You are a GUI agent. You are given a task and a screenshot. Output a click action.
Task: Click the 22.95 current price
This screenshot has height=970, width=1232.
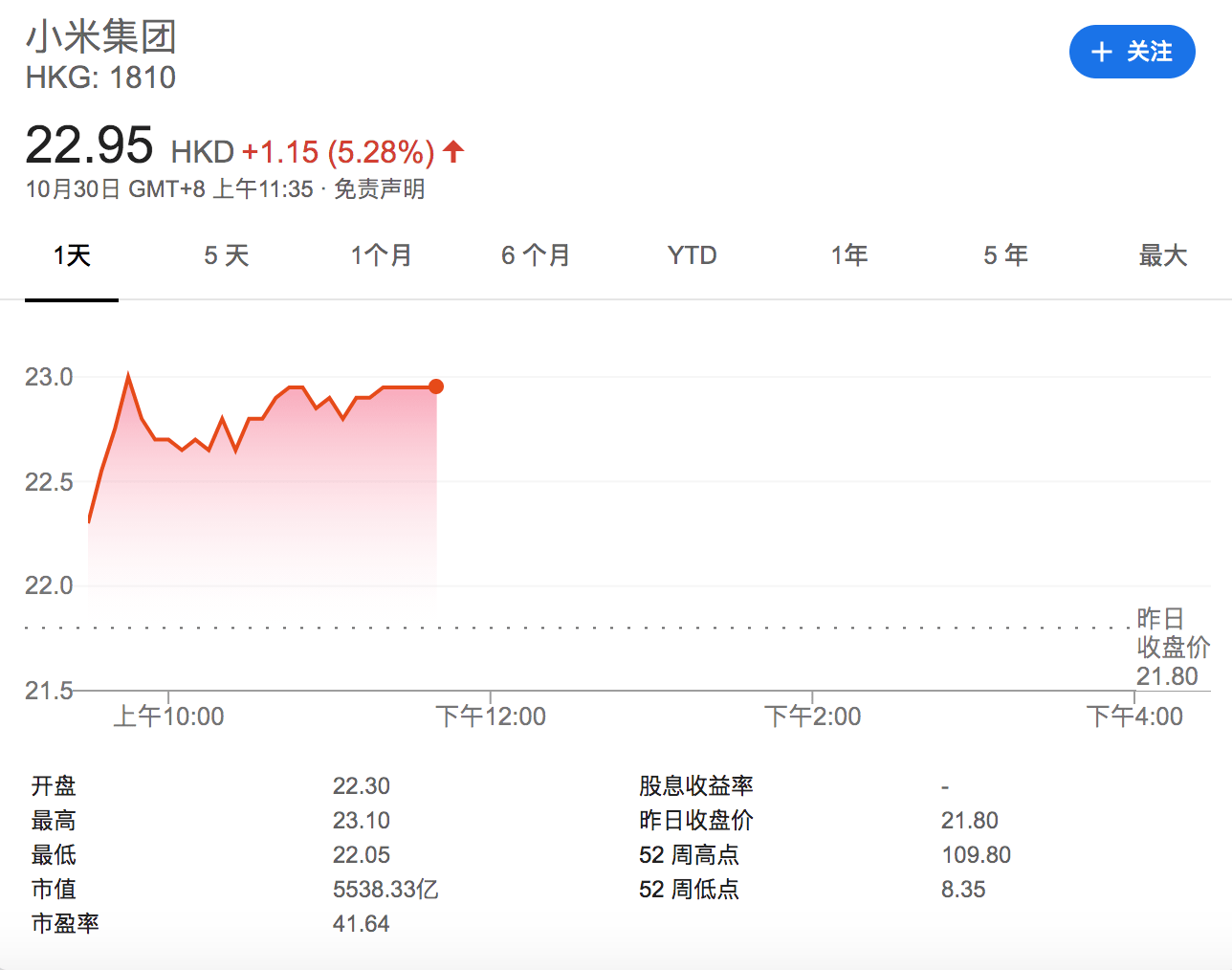pyautogui.click(x=89, y=145)
